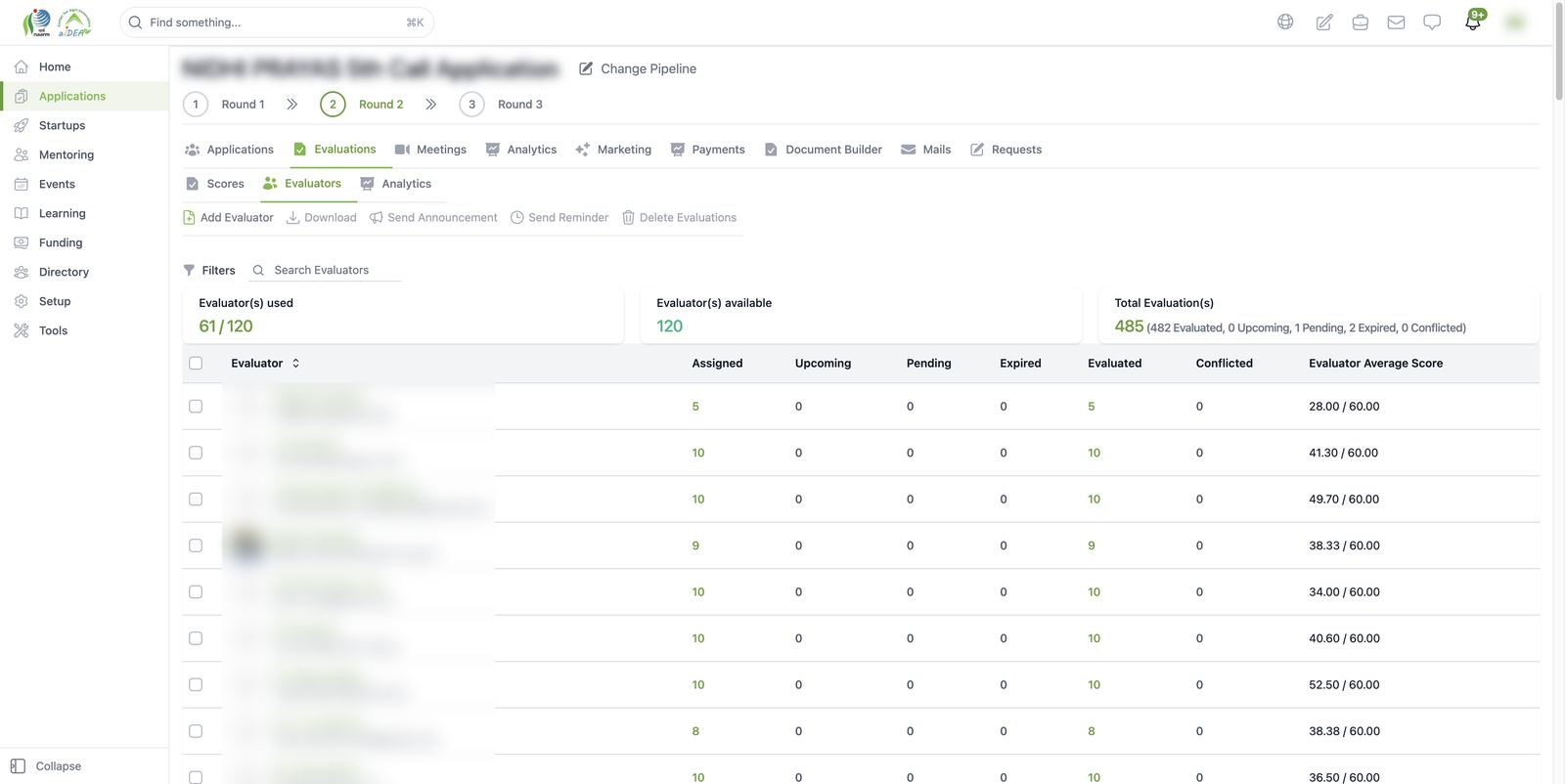Open notifications bell icon
Viewport: 1565px width, 784px height.
point(1473,21)
